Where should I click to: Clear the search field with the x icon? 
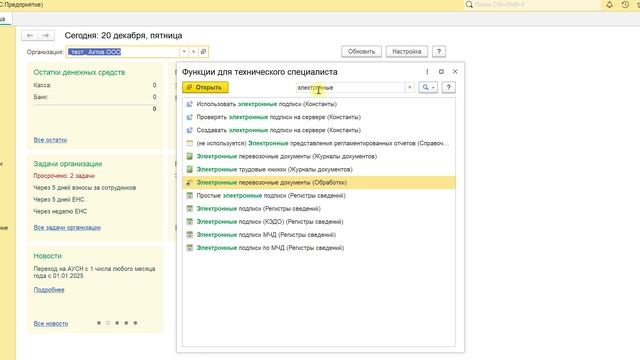click(x=409, y=87)
